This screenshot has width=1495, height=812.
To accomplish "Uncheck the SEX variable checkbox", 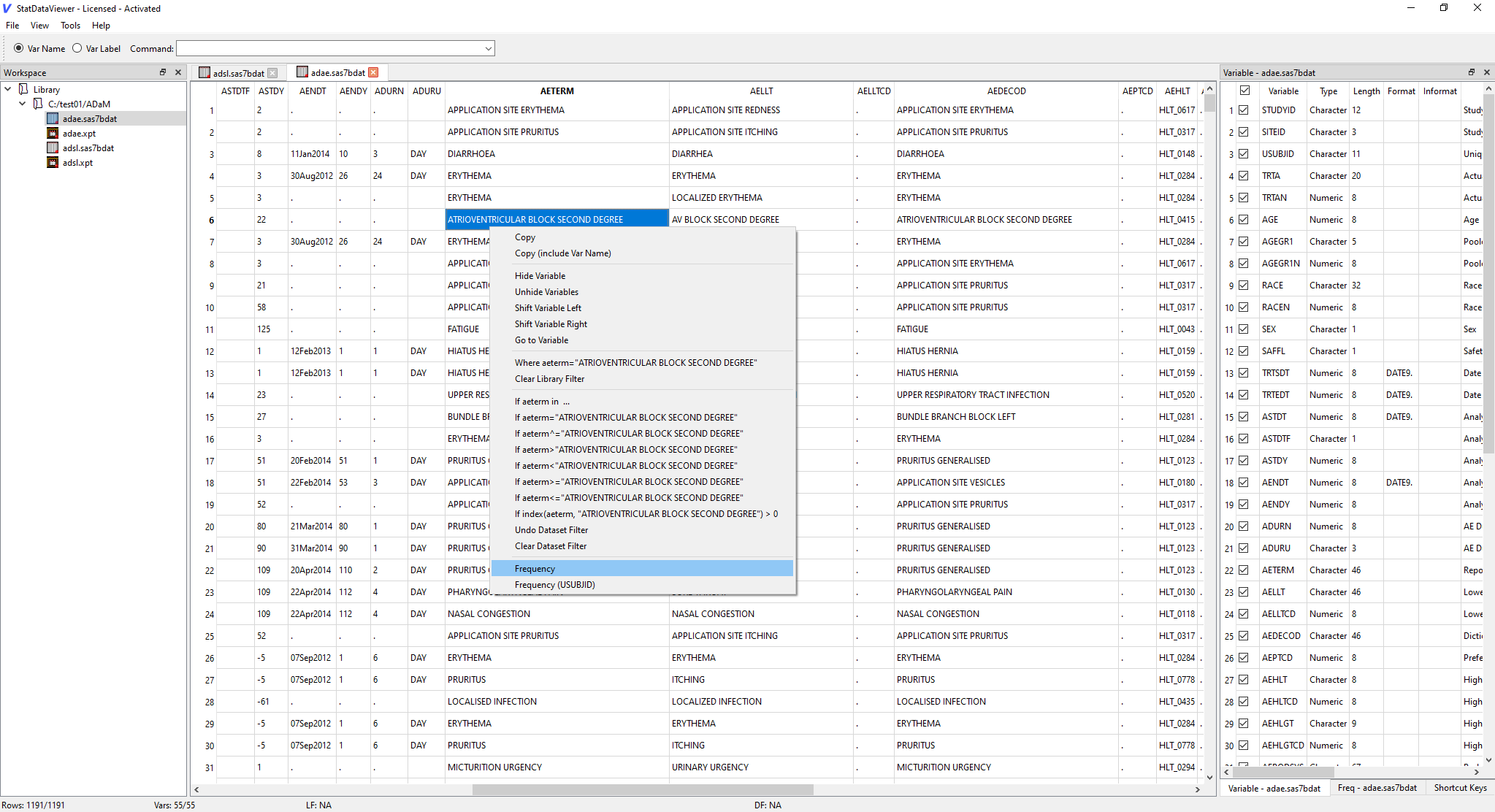I will click(x=1244, y=329).
